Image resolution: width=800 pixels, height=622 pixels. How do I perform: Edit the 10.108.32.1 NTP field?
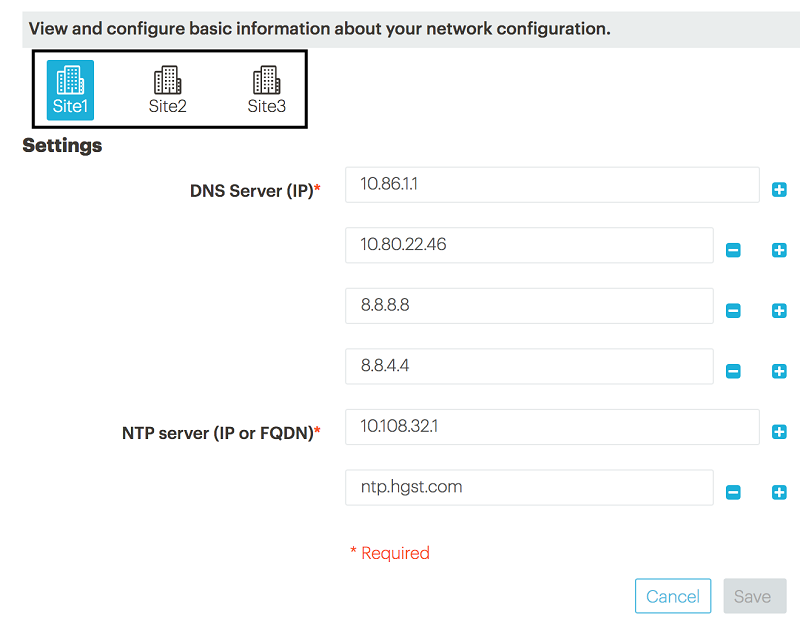(x=552, y=427)
